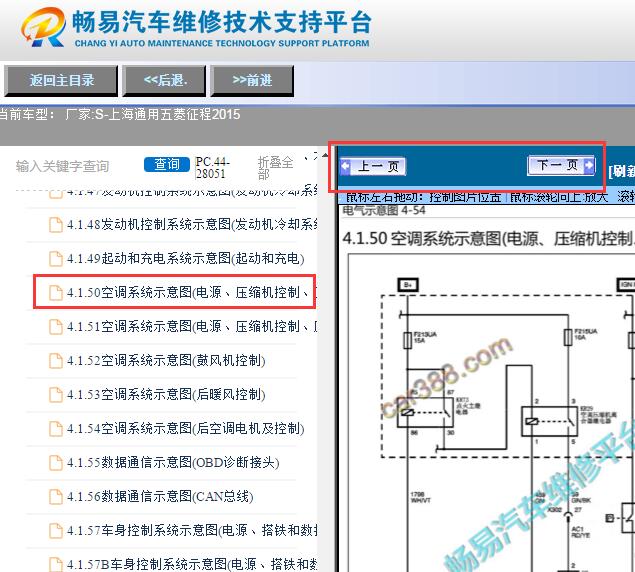Viewport: 635px width, 572px height.
Task: Click the document icon beside 4.1.56 CAN总线
Action: pyautogui.click(x=55, y=497)
